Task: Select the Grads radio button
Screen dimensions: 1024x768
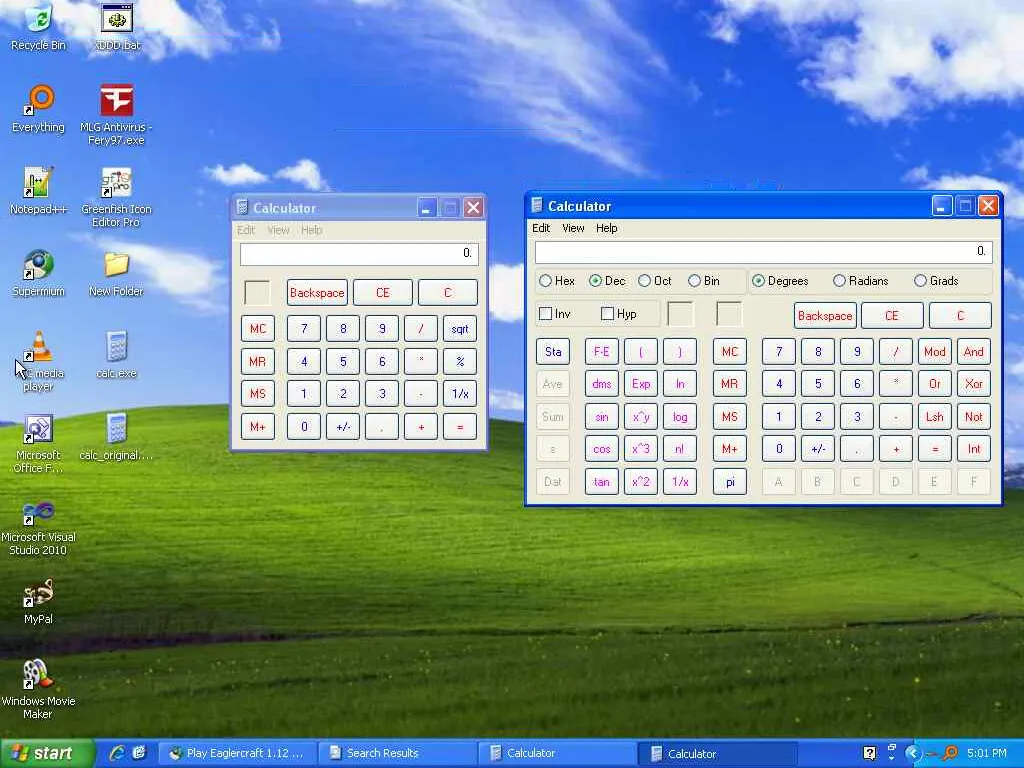Action: point(936,281)
